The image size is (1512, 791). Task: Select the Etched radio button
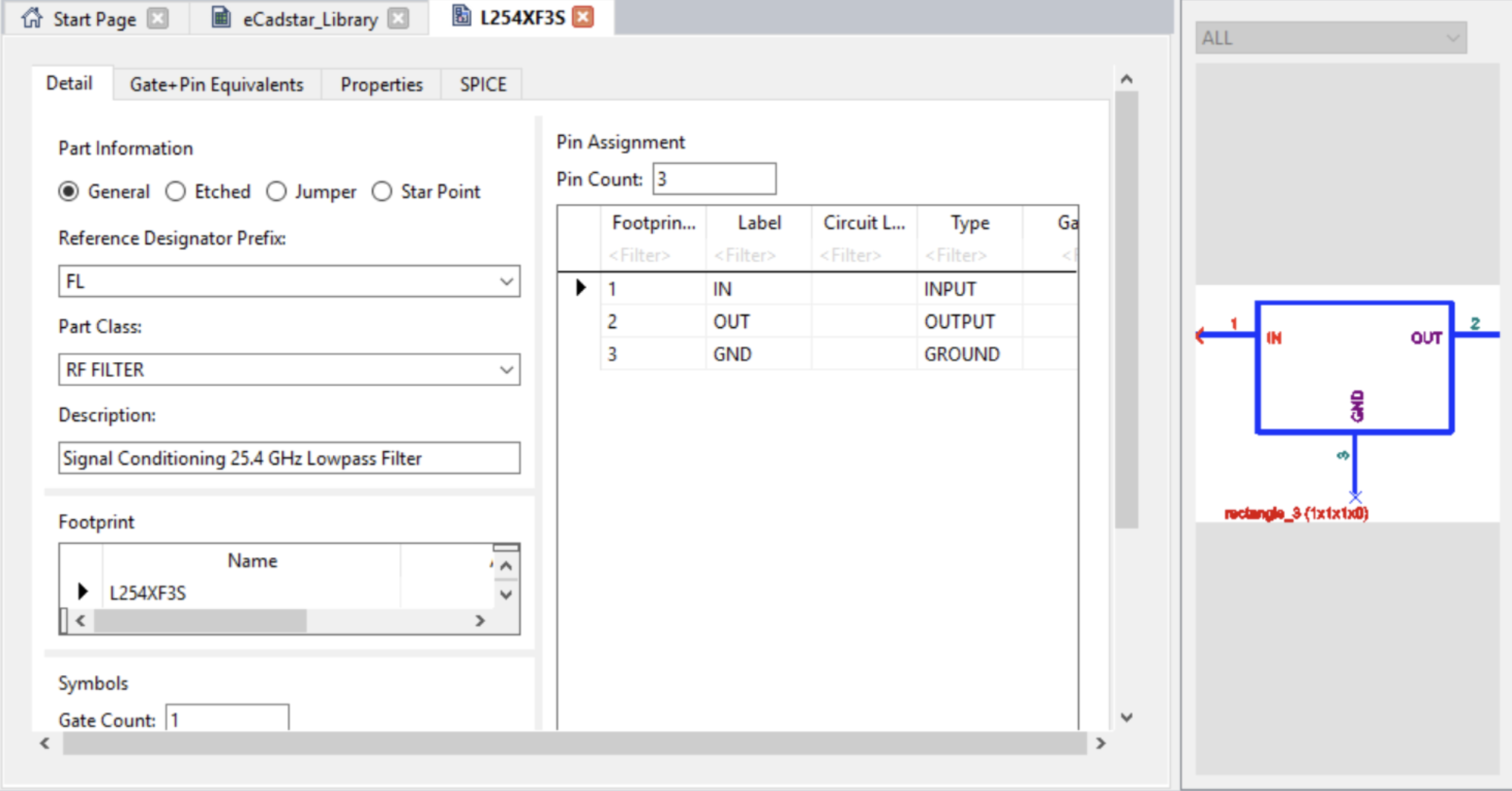click(x=176, y=191)
